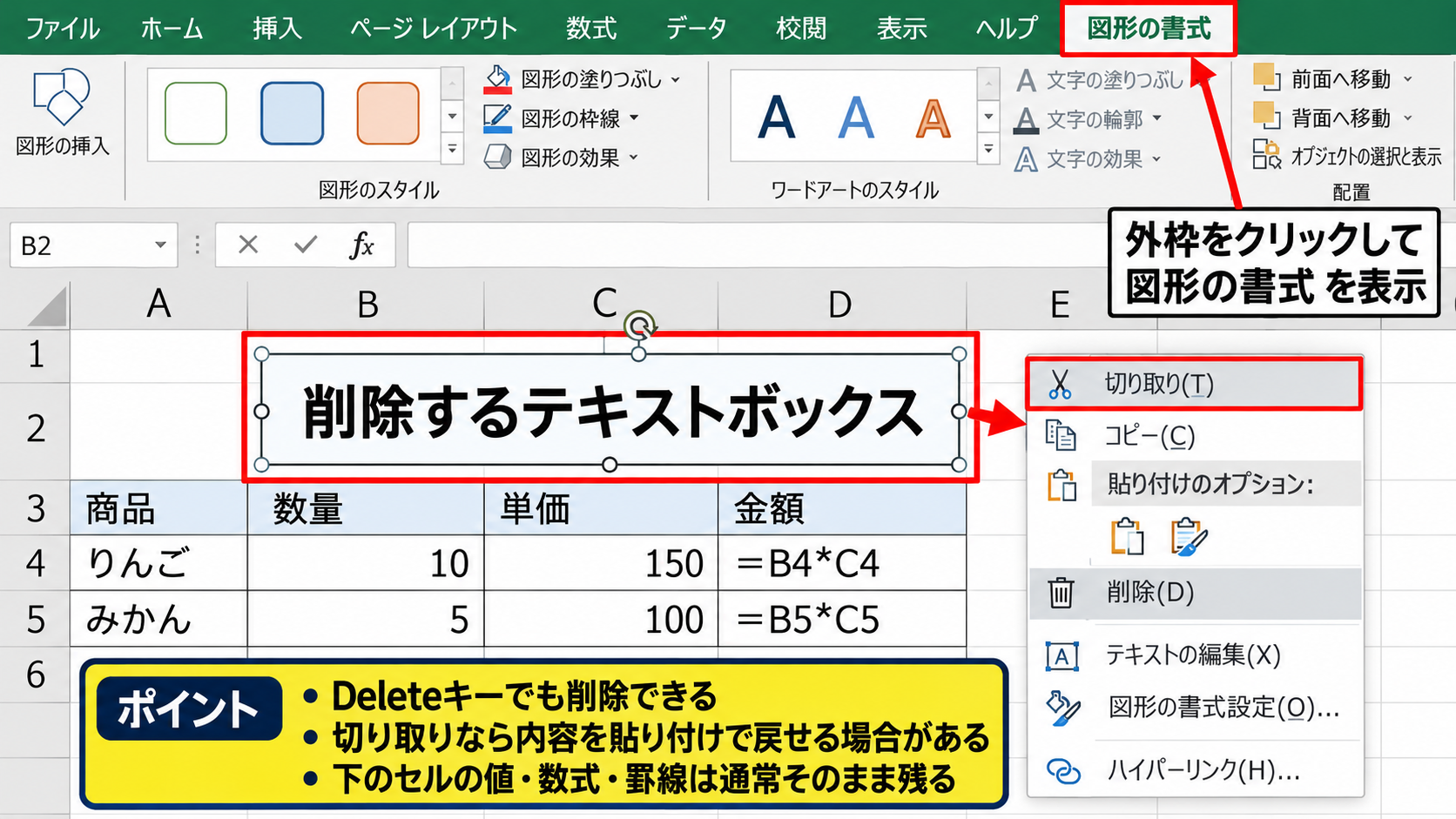Choose 図形の書式設定(O)... from the context menu
The image size is (1456, 819).
pos(1195,708)
